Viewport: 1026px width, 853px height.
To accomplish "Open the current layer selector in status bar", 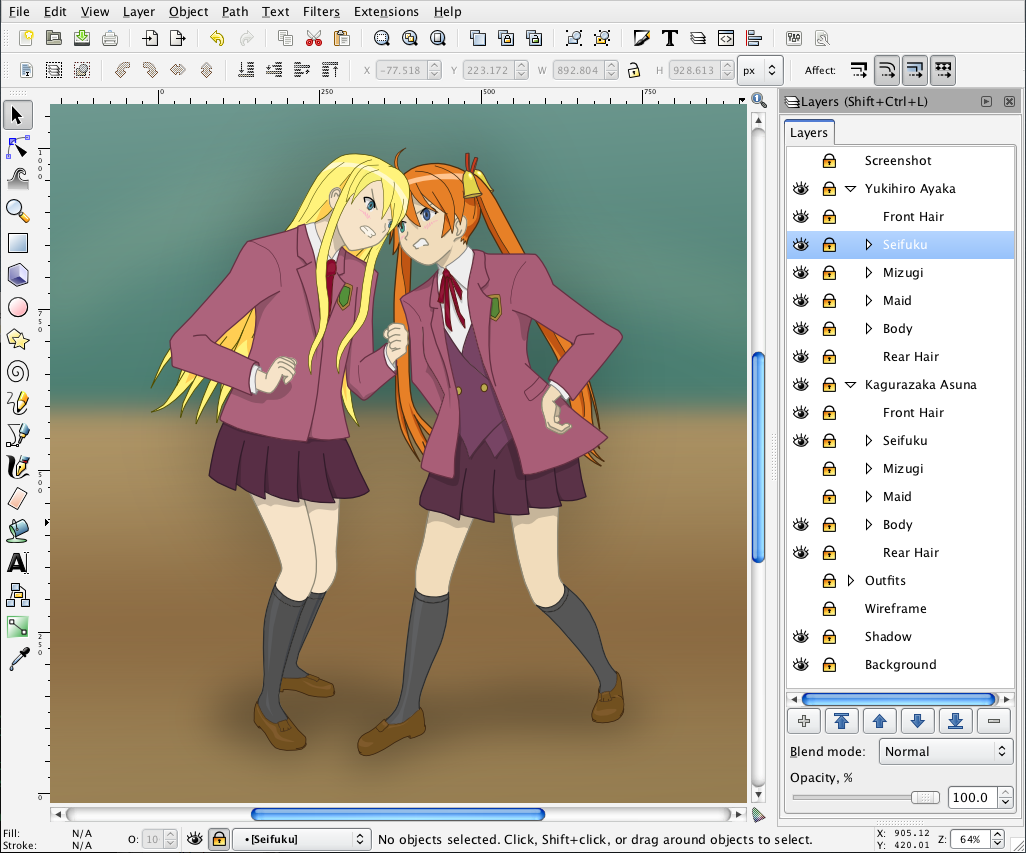I will click(300, 839).
